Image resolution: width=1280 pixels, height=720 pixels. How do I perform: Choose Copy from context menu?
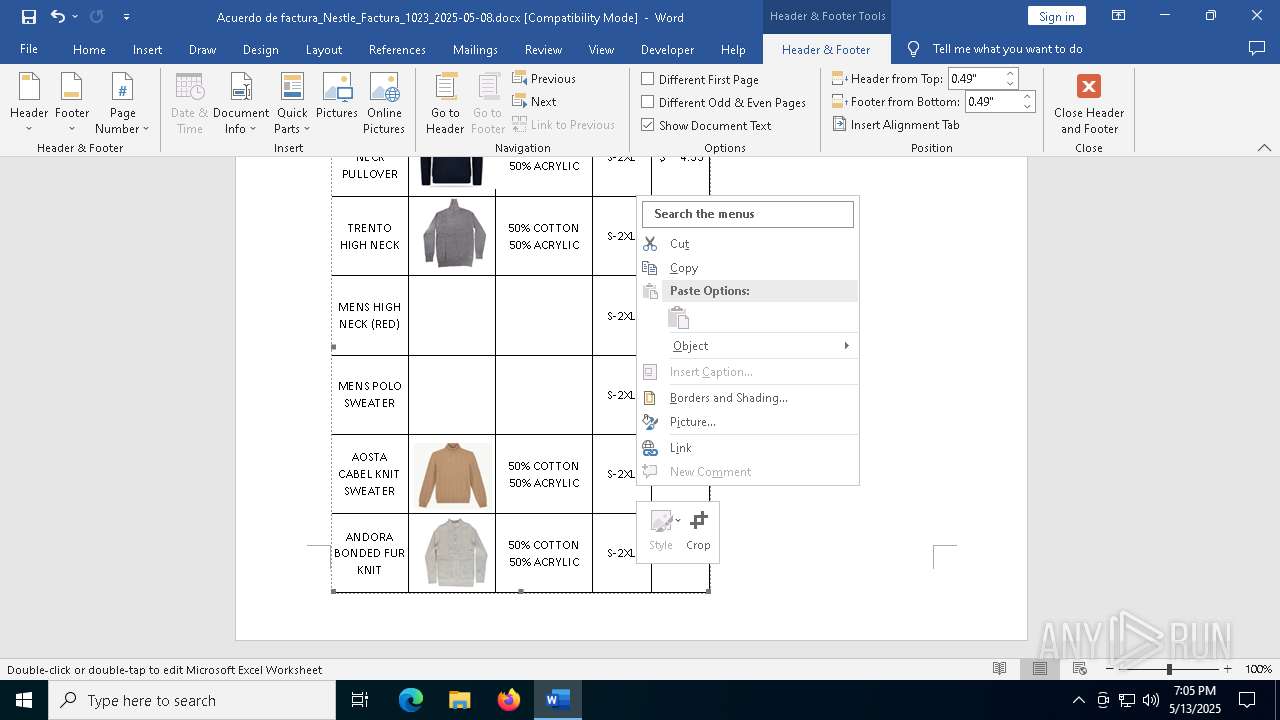748,268
